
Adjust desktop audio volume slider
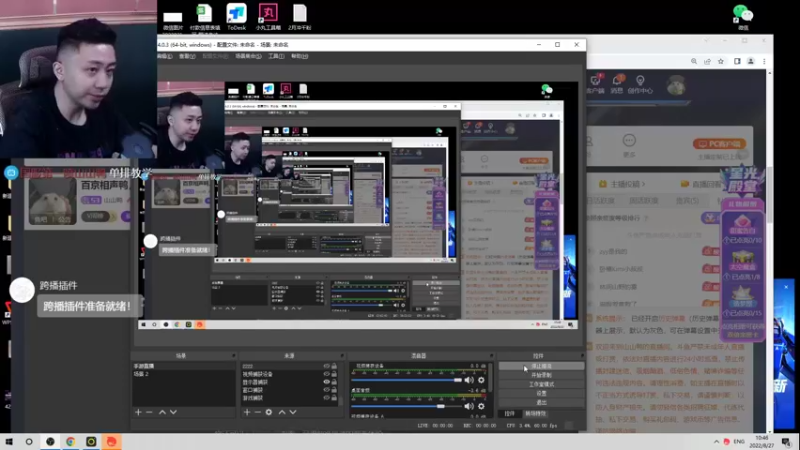pyautogui.click(x=407, y=406)
